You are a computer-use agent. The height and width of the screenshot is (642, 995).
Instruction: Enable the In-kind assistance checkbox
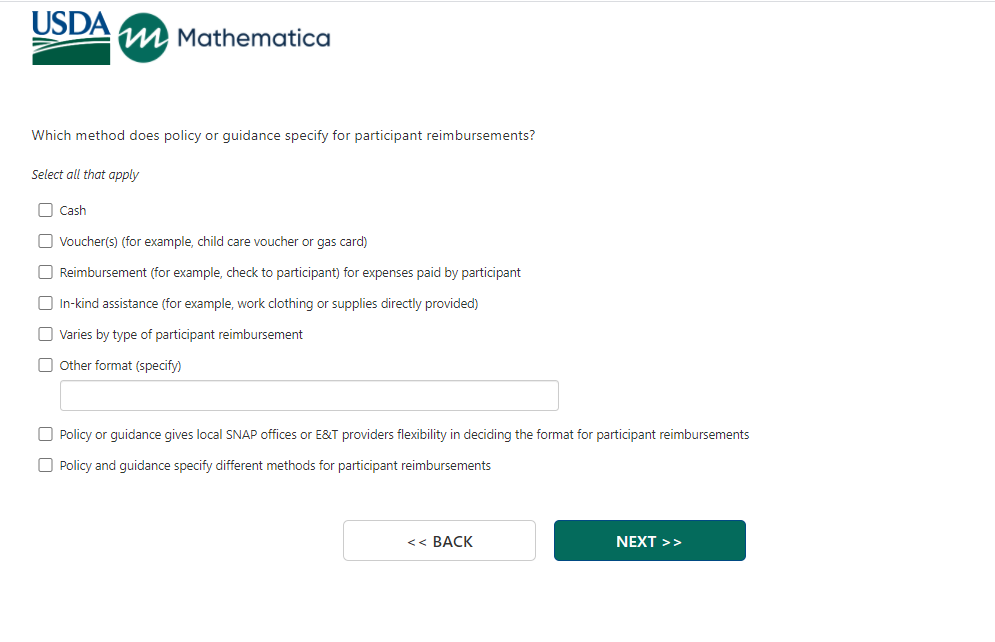click(x=45, y=304)
